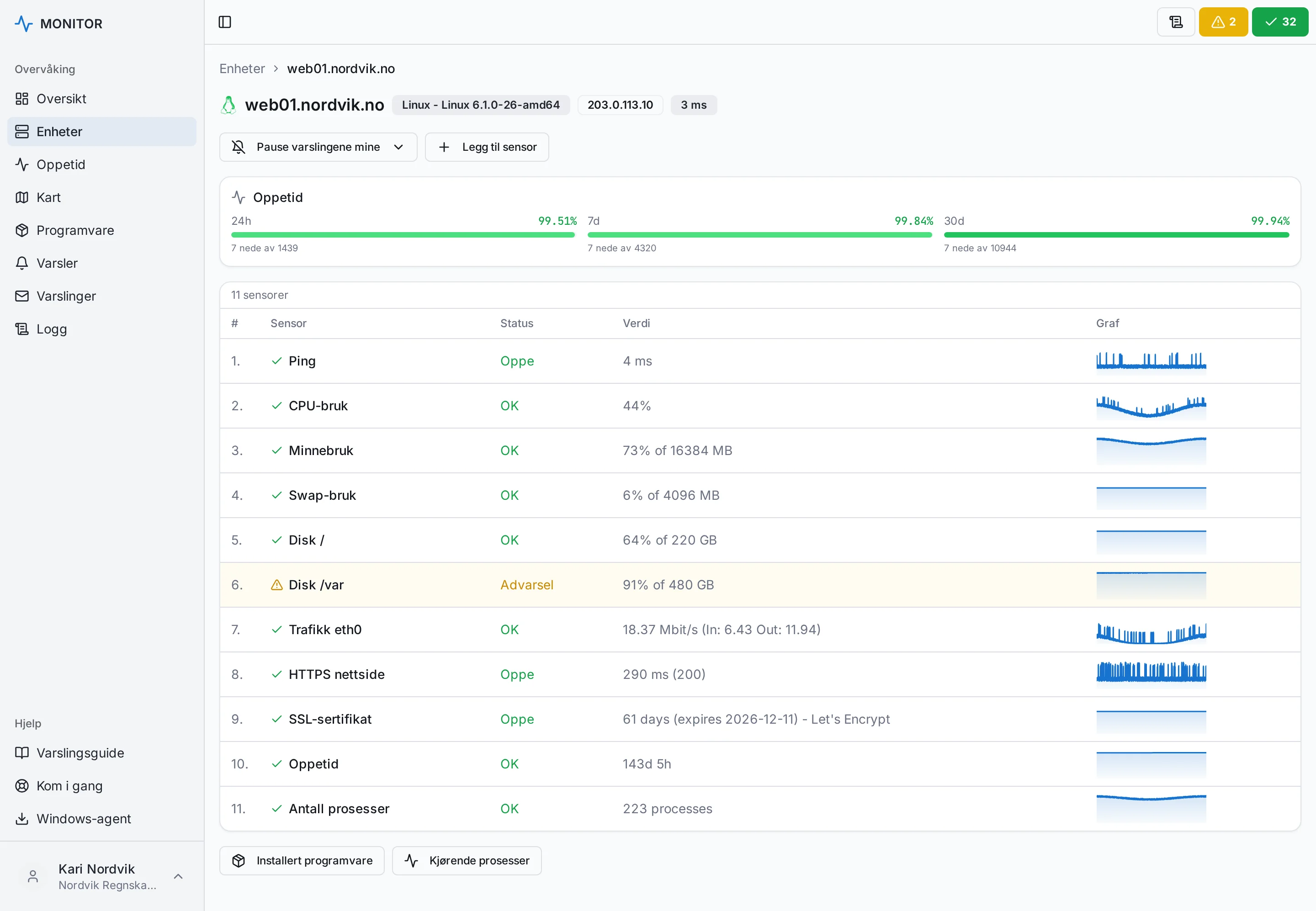
Task: Click Legg til sensor button
Action: pos(487,147)
